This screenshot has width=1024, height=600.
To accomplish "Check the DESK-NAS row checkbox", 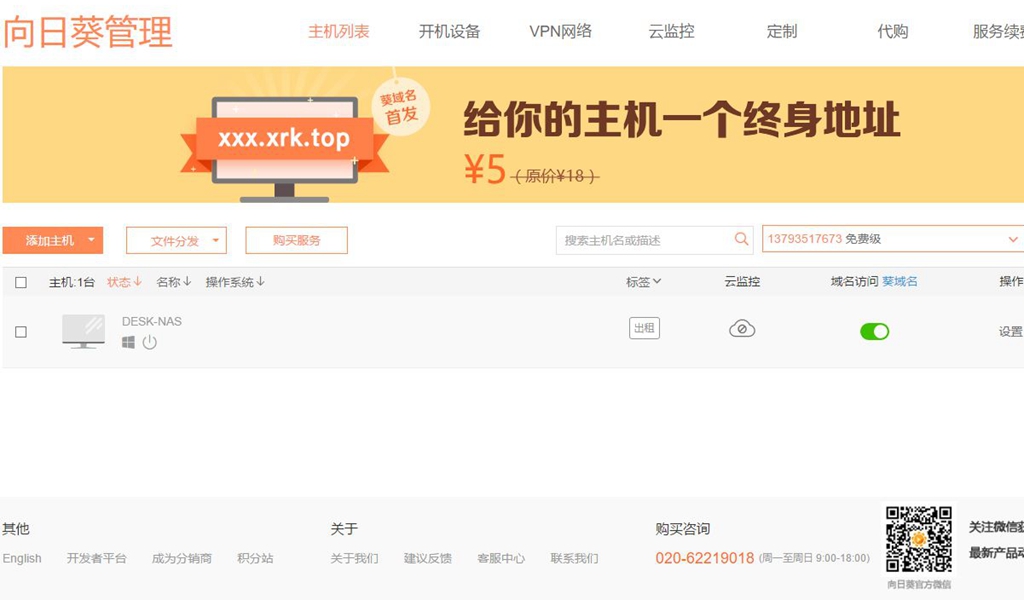I will pyautogui.click(x=21, y=331).
